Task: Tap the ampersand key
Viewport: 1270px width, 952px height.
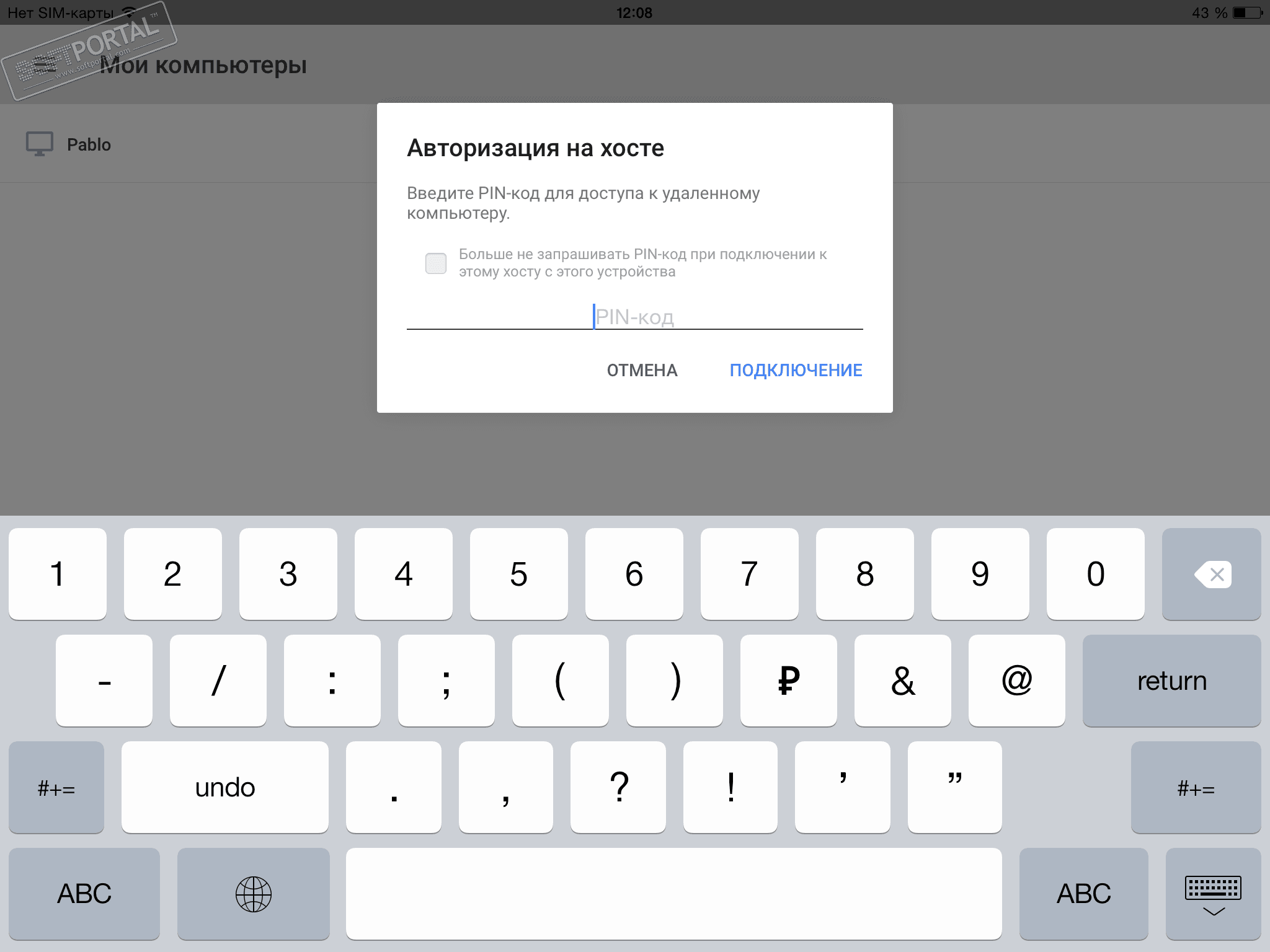Action: (x=902, y=681)
